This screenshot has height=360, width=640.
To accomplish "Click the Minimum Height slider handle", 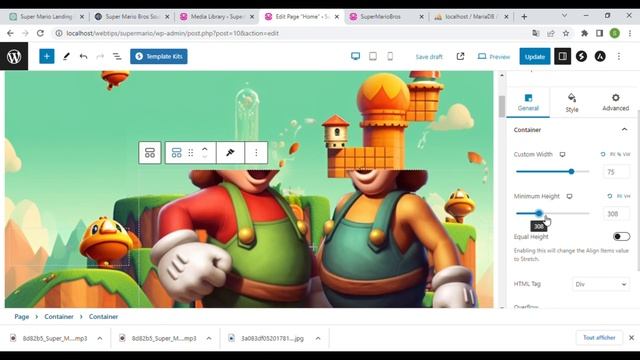I will [539, 213].
